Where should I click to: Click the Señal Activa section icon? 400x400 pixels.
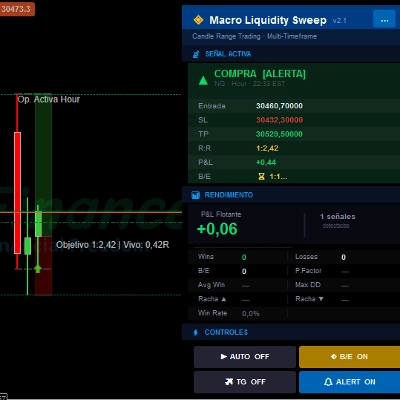click(196, 54)
